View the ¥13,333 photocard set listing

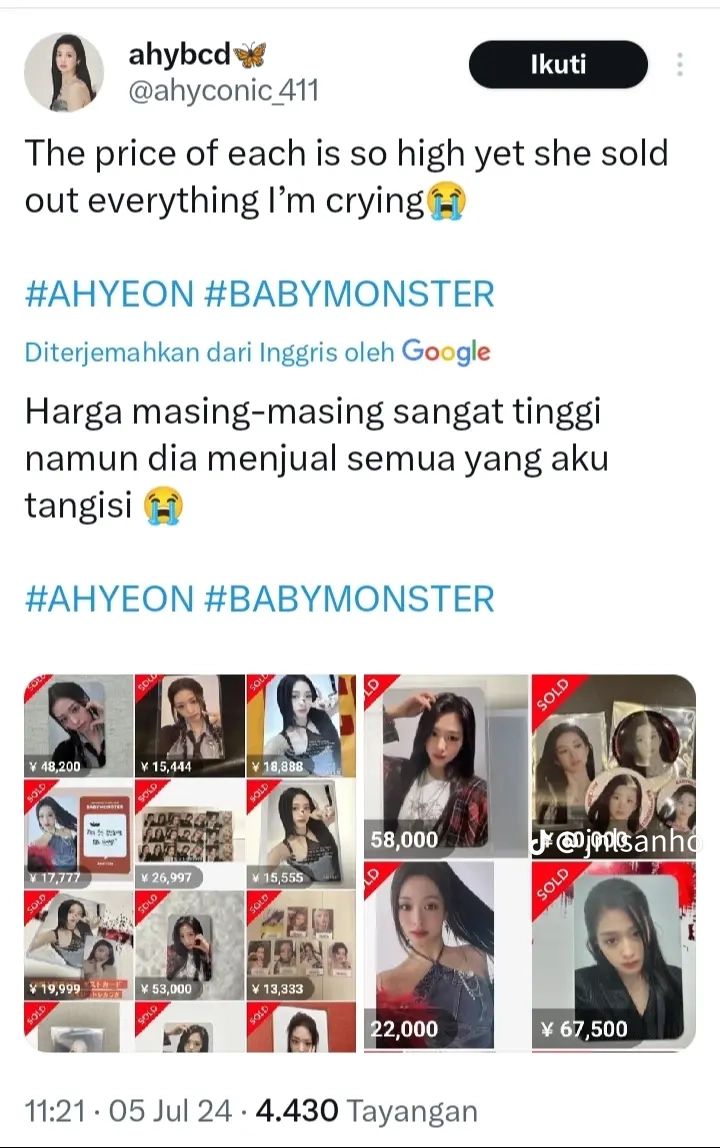pyautogui.click(x=301, y=944)
